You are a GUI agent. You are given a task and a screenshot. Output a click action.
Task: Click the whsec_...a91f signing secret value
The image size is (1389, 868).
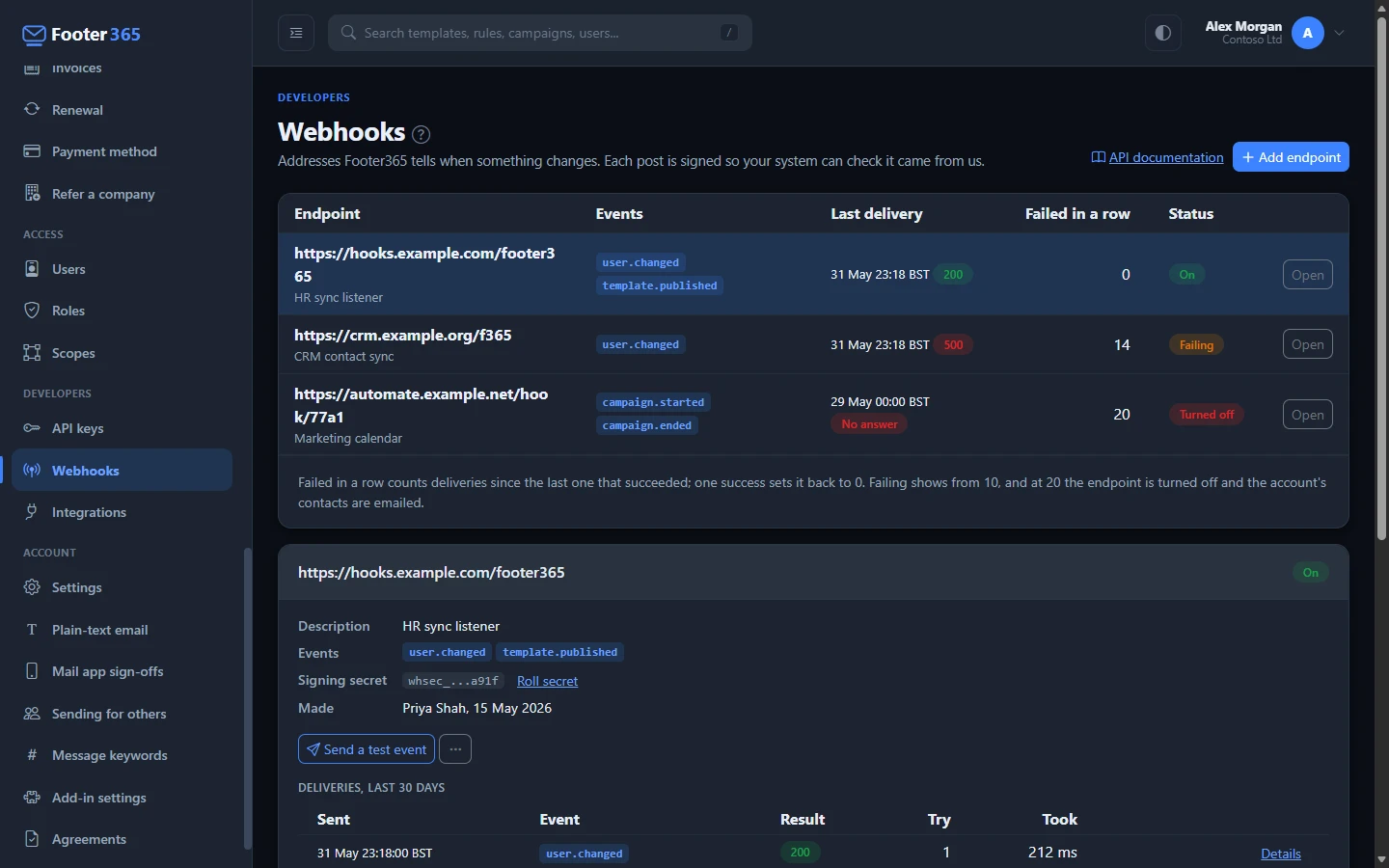point(453,681)
